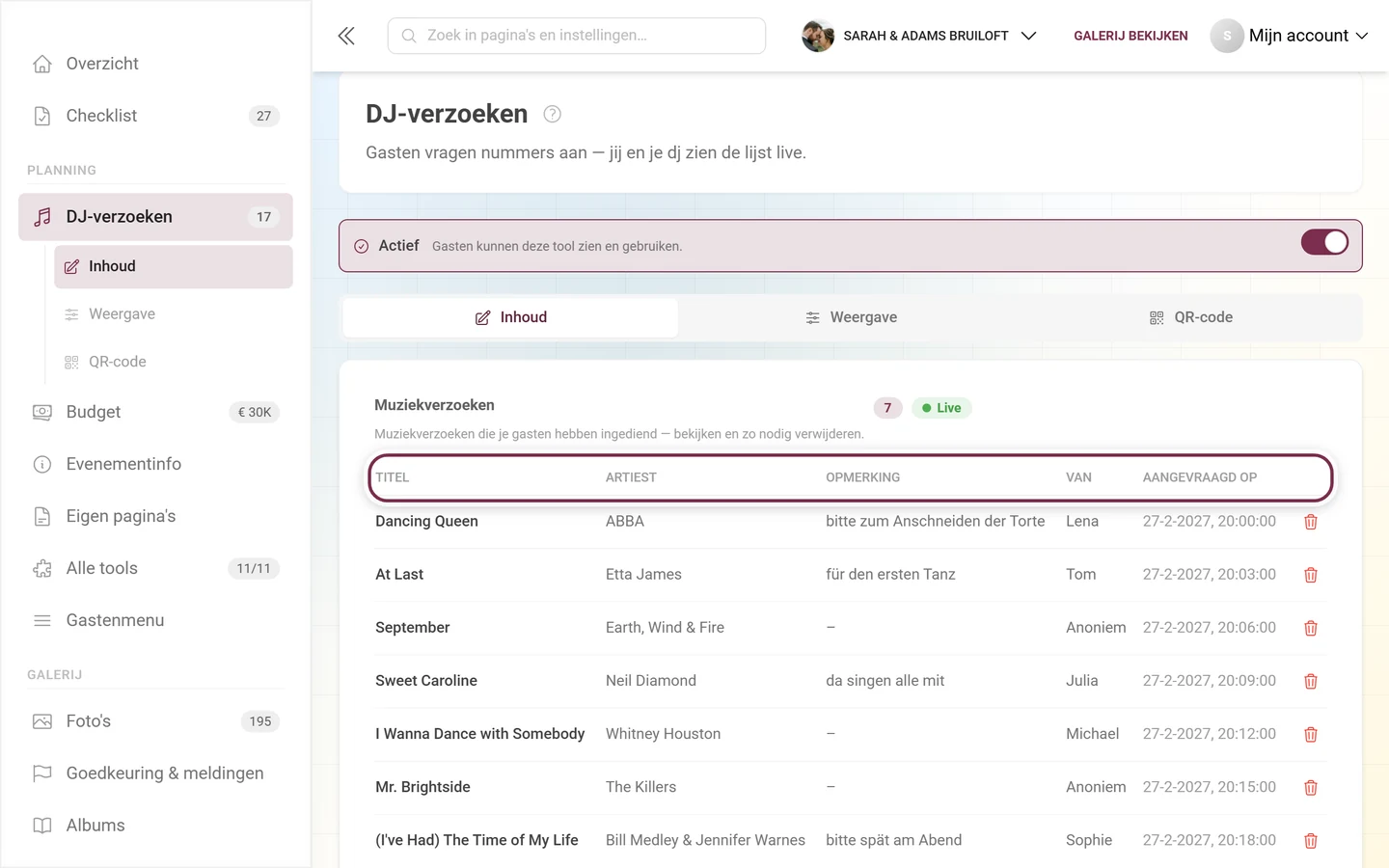Select the Weergave sidebar sub-item

[x=174, y=314]
